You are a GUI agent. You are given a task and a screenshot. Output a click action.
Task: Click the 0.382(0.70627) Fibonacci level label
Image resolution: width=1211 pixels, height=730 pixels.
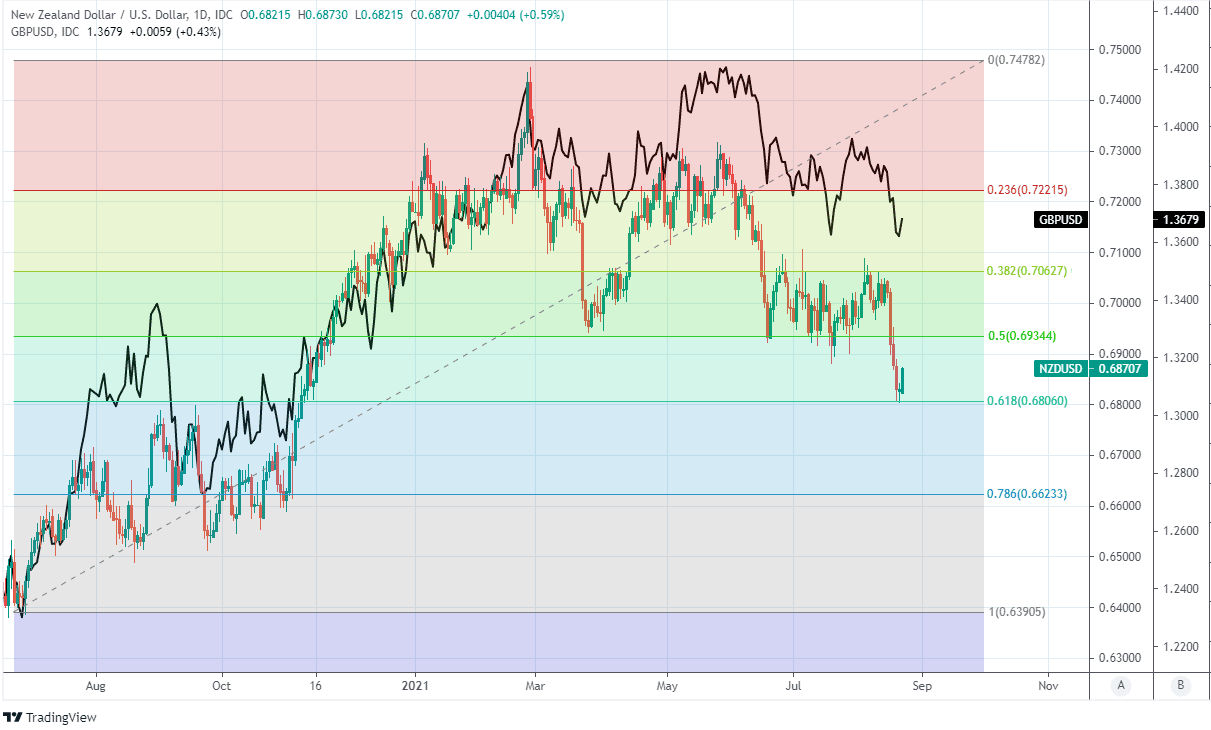coord(1027,271)
